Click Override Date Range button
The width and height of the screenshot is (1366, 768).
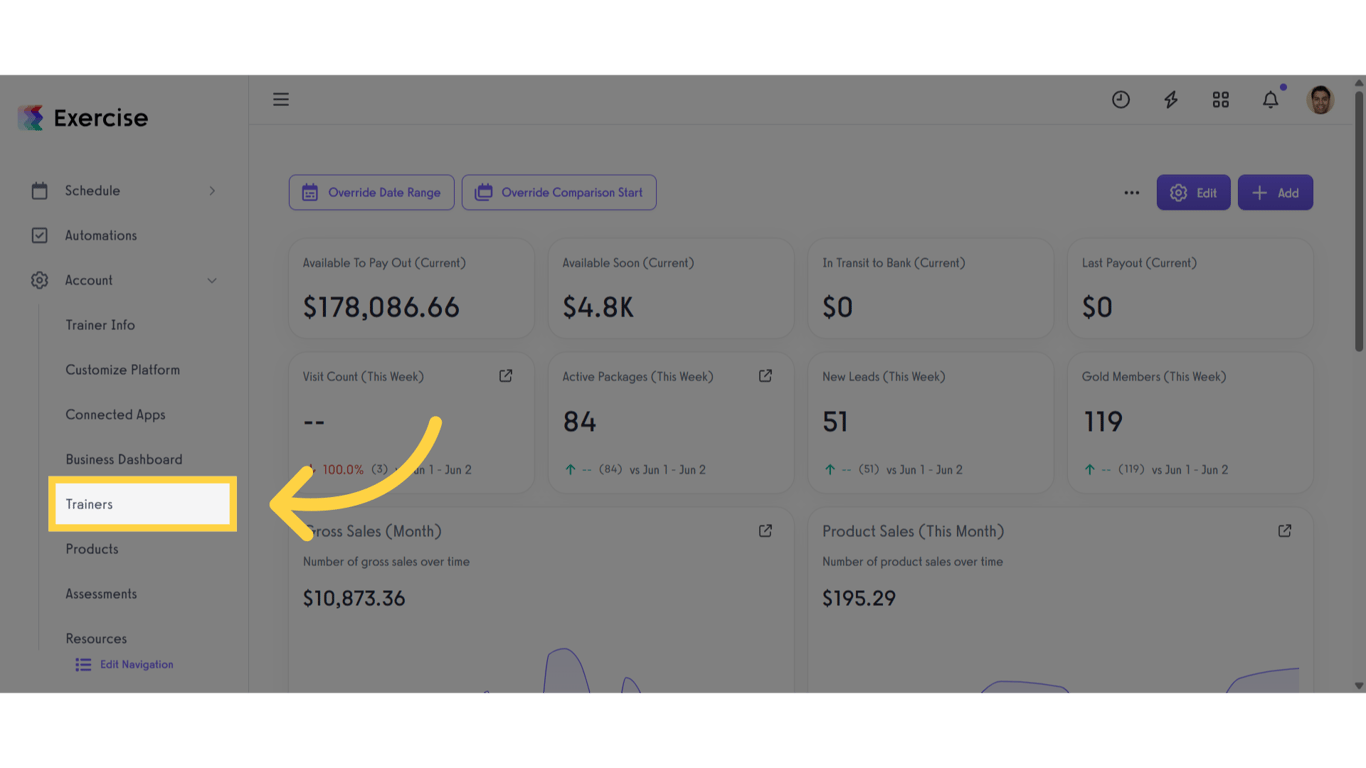(372, 193)
